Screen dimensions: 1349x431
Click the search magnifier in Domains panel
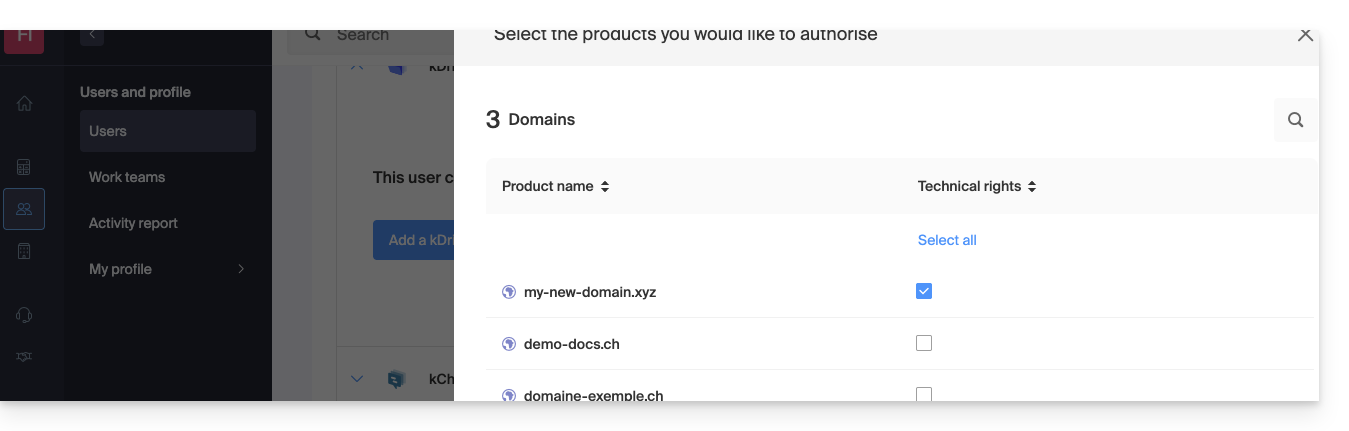1295,120
